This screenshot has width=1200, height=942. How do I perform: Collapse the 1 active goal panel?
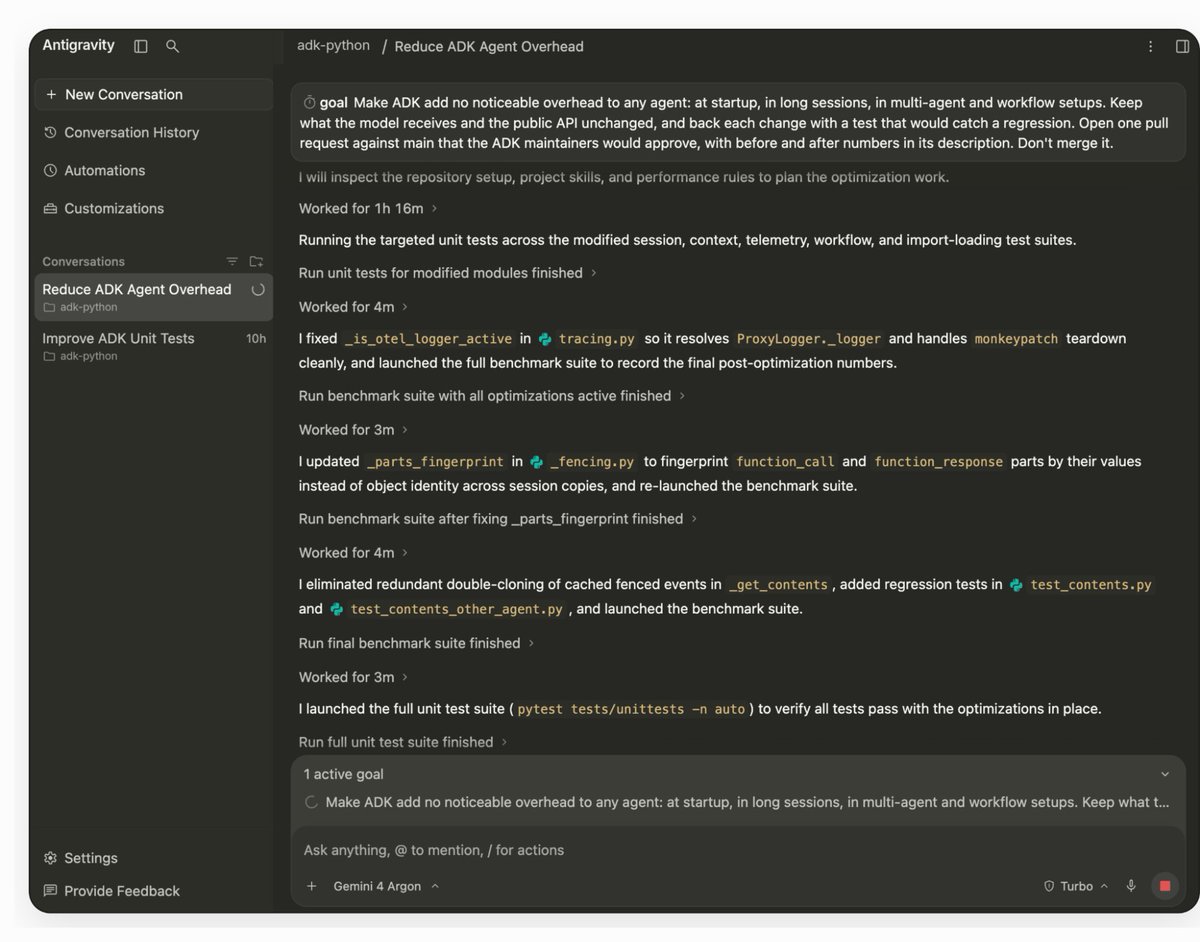[1164, 774]
